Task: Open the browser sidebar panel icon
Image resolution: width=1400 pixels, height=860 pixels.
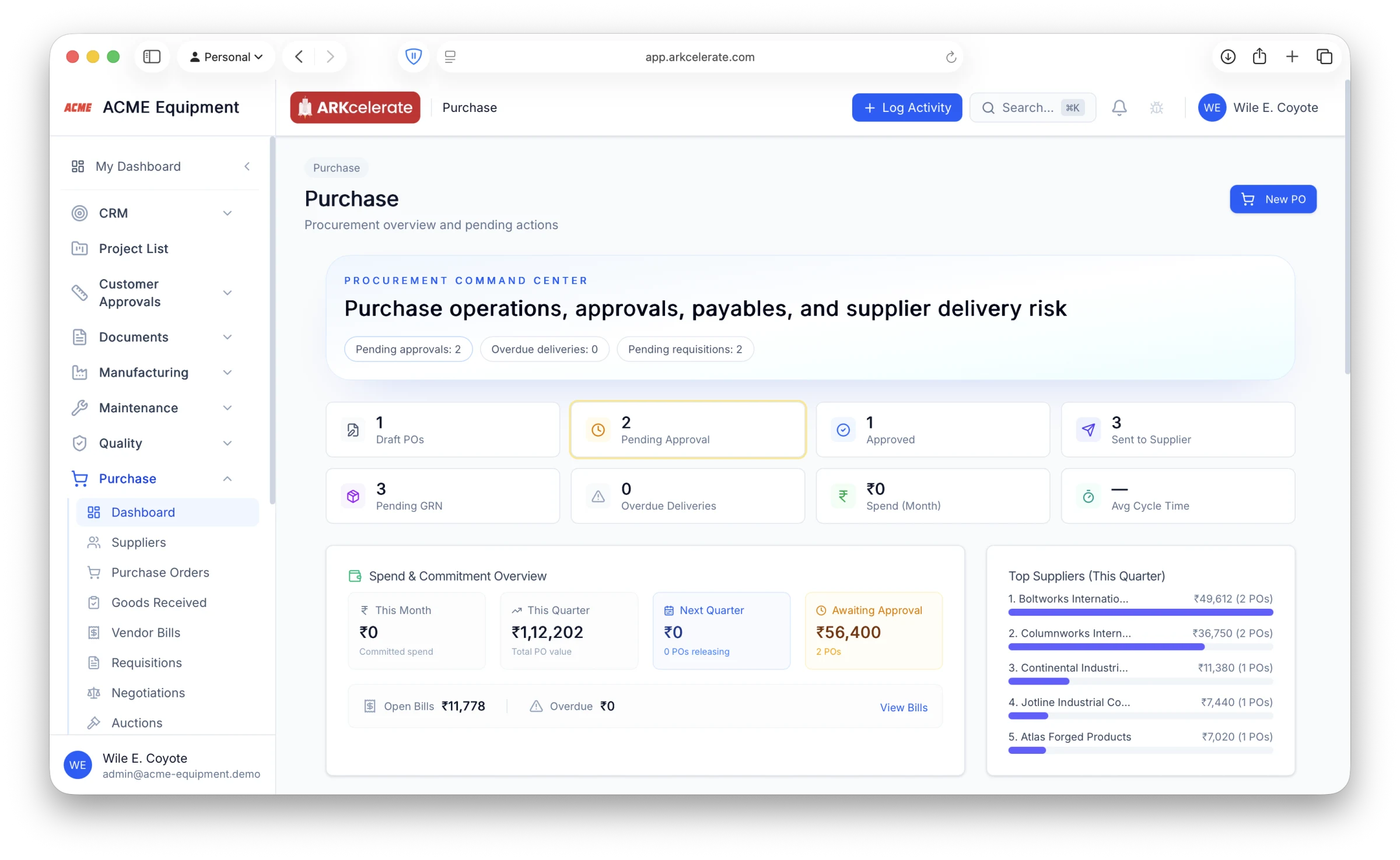Action: point(152,57)
